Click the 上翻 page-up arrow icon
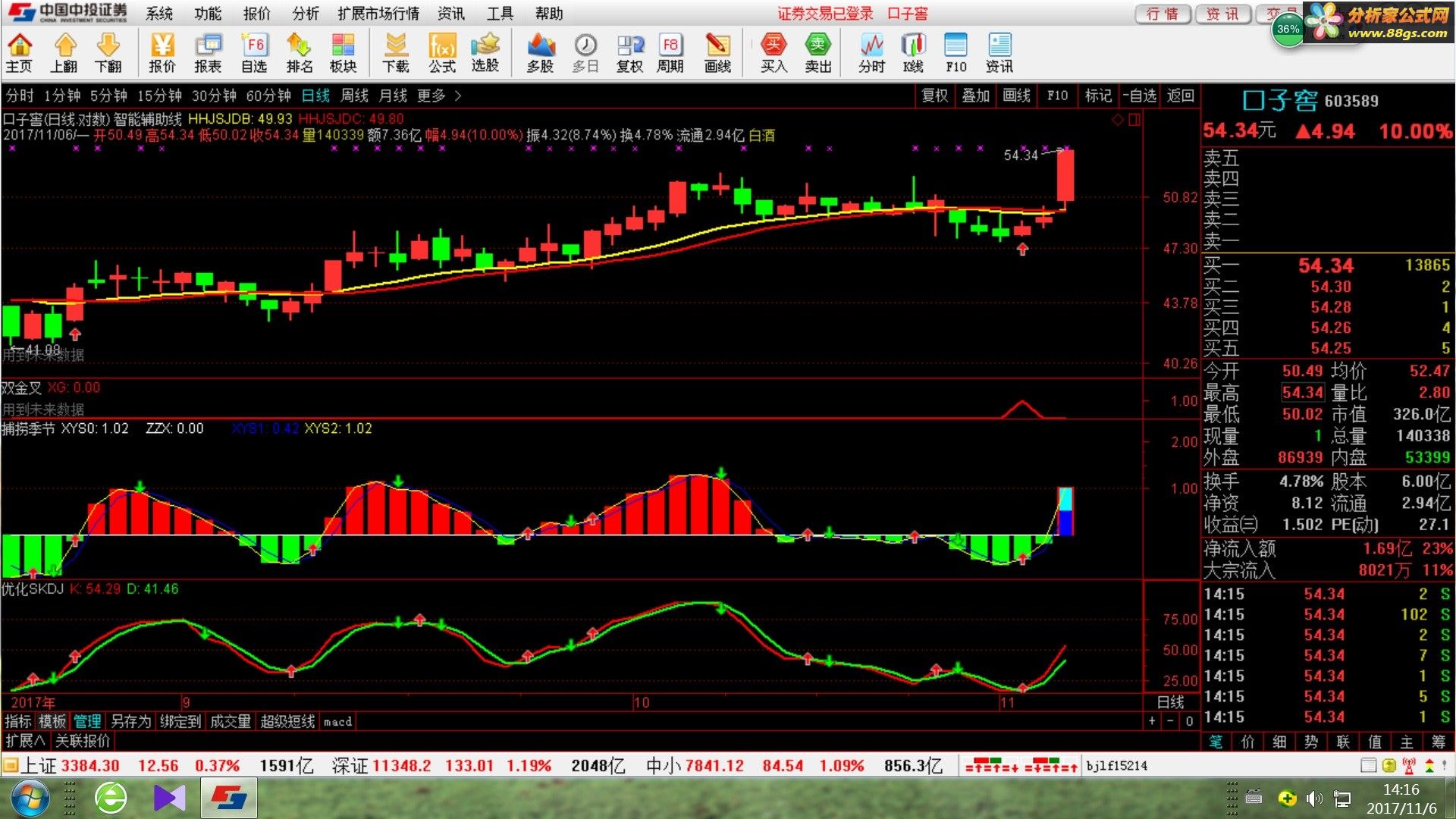The height and width of the screenshot is (819, 1456). (64, 53)
